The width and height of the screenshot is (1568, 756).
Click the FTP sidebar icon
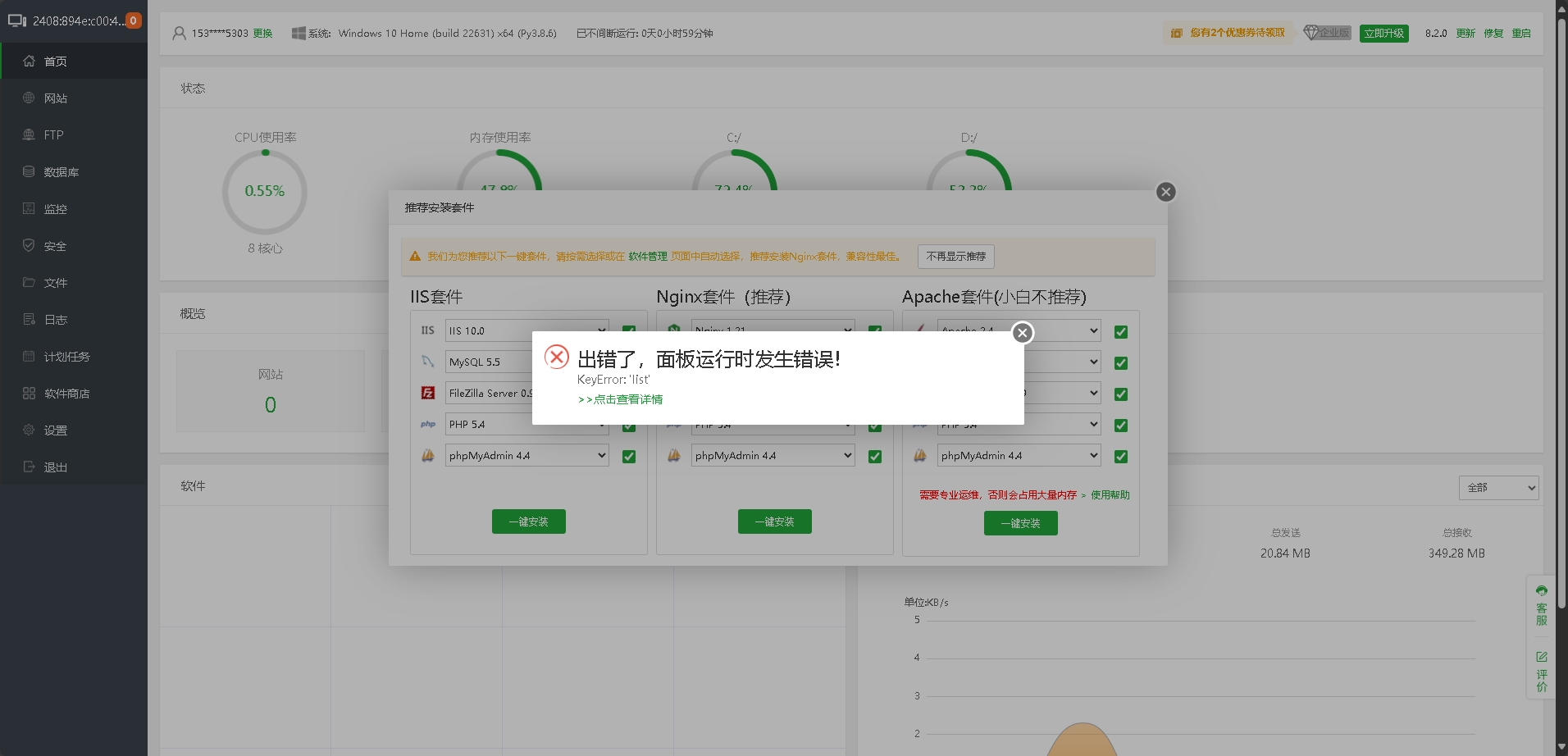point(29,134)
